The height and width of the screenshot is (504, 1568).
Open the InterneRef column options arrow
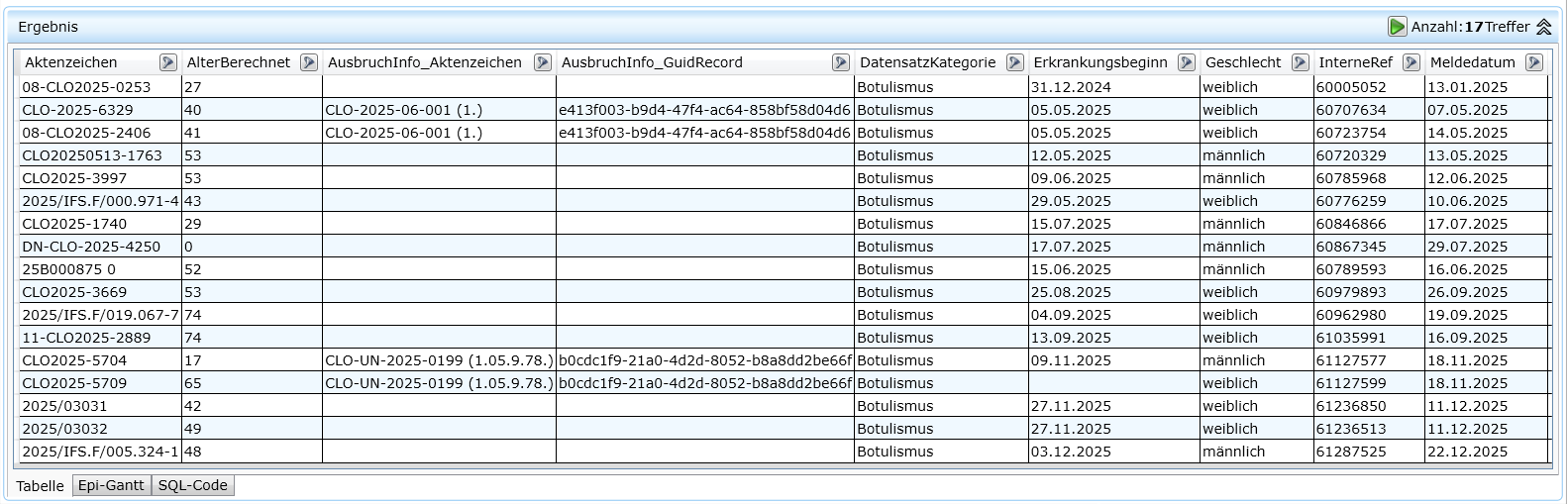click(x=1411, y=62)
